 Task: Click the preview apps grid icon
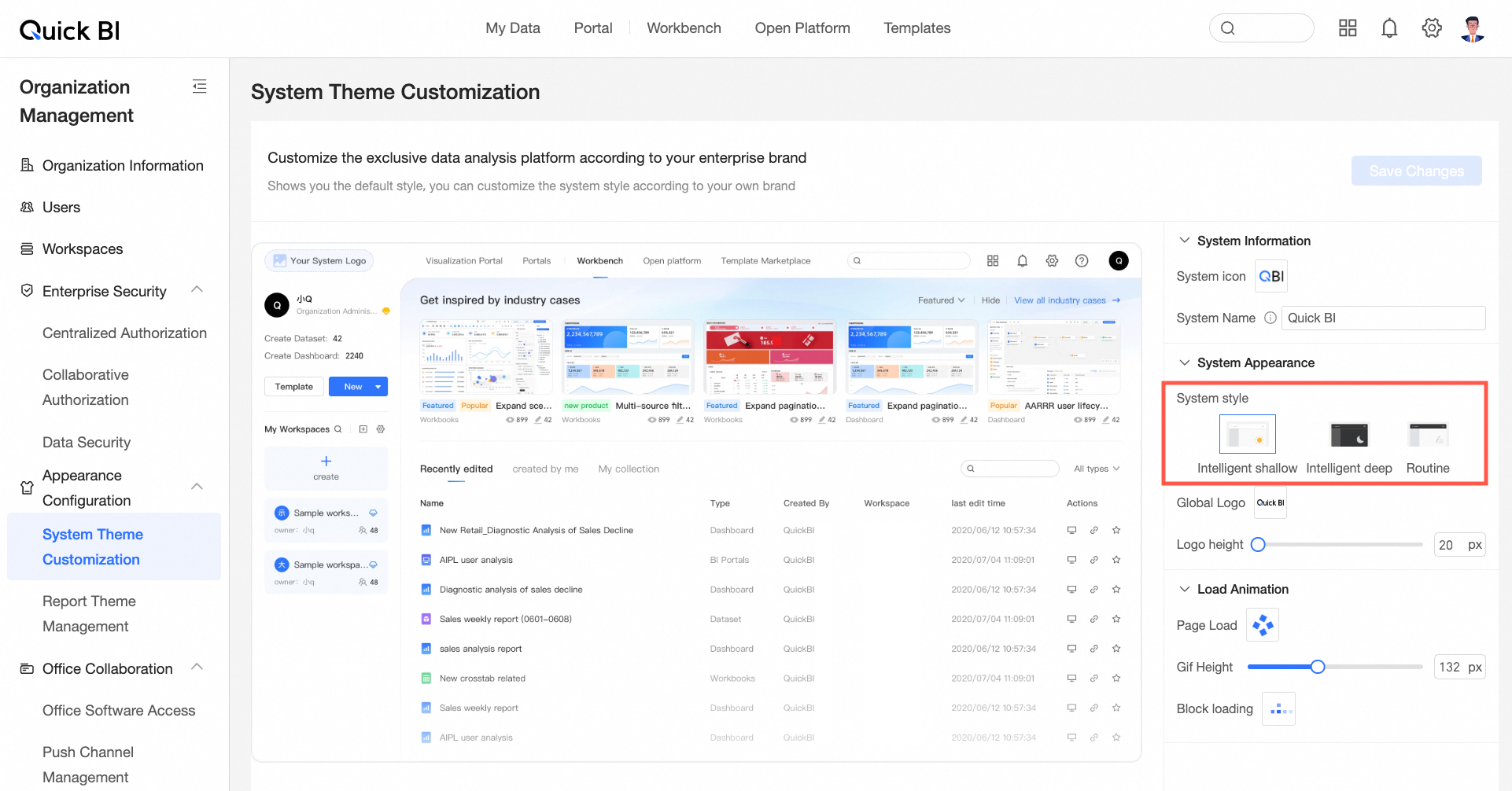click(993, 261)
